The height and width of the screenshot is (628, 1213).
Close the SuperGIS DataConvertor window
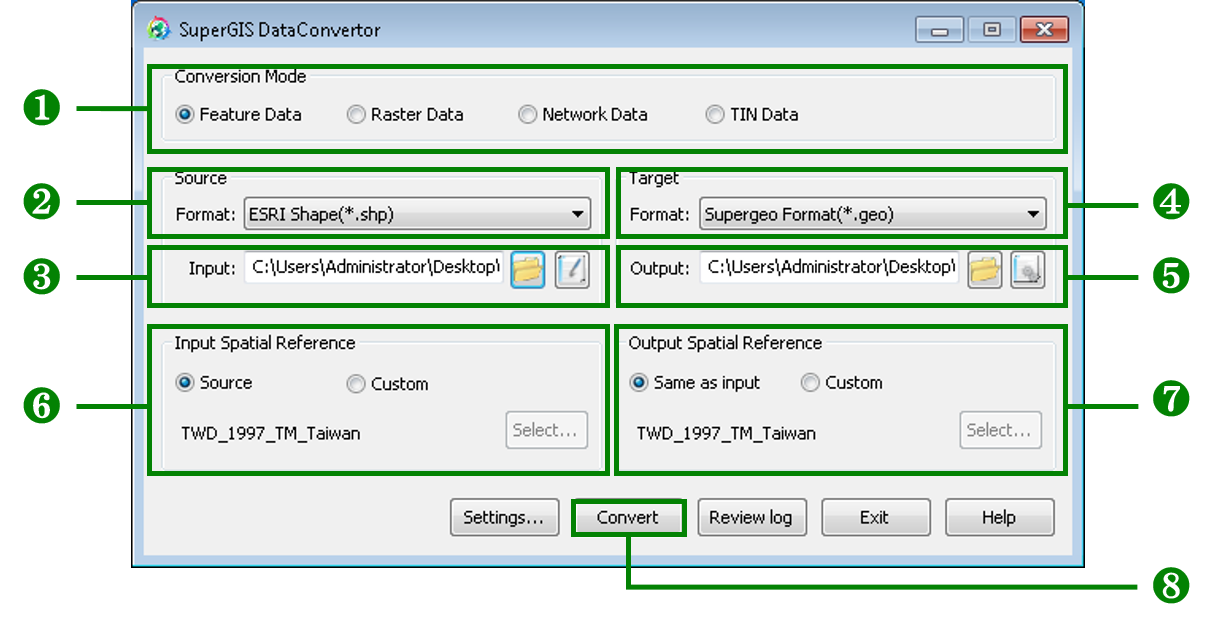tap(1043, 30)
